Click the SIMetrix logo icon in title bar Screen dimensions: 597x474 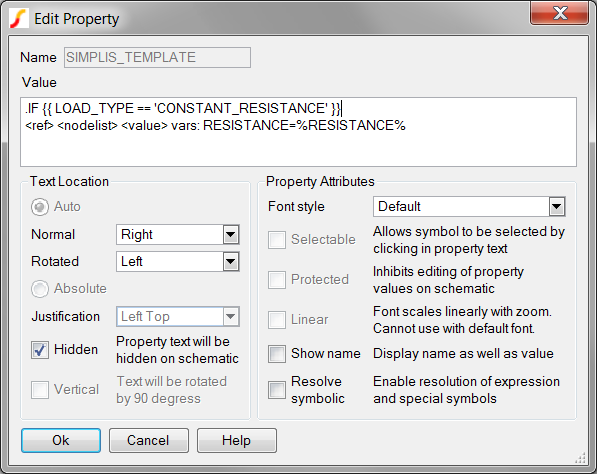(x=19, y=19)
